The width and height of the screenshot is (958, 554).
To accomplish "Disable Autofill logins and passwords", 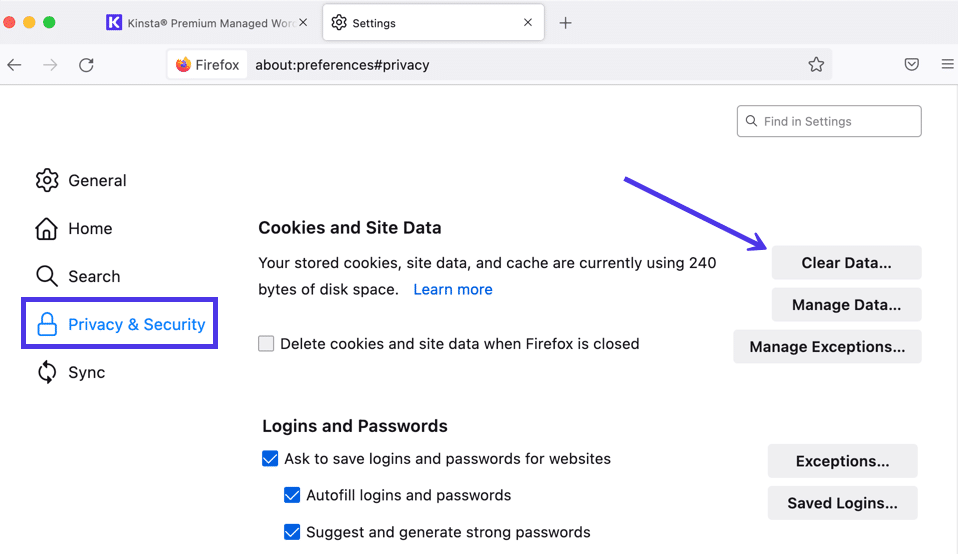I will click(292, 495).
